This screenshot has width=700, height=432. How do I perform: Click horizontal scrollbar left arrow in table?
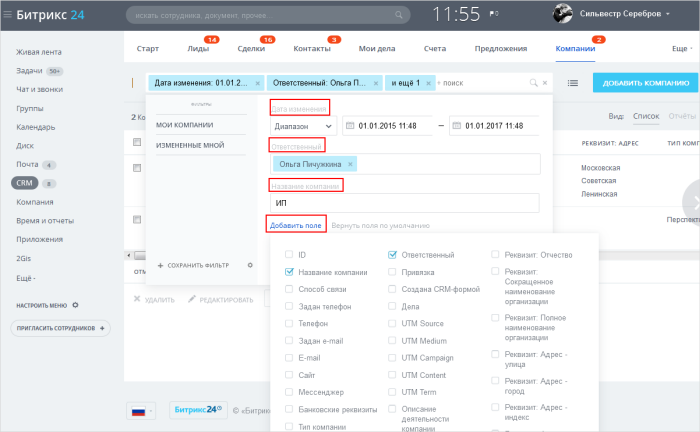click(129, 255)
